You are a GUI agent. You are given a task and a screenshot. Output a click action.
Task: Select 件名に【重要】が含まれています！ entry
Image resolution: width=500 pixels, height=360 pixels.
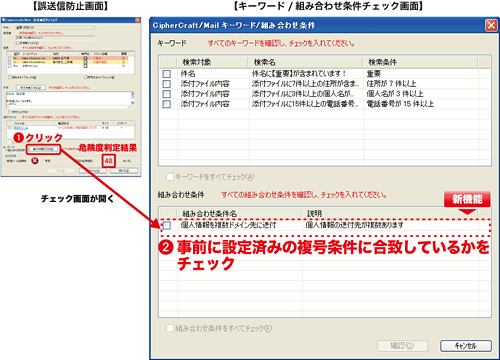299,74
